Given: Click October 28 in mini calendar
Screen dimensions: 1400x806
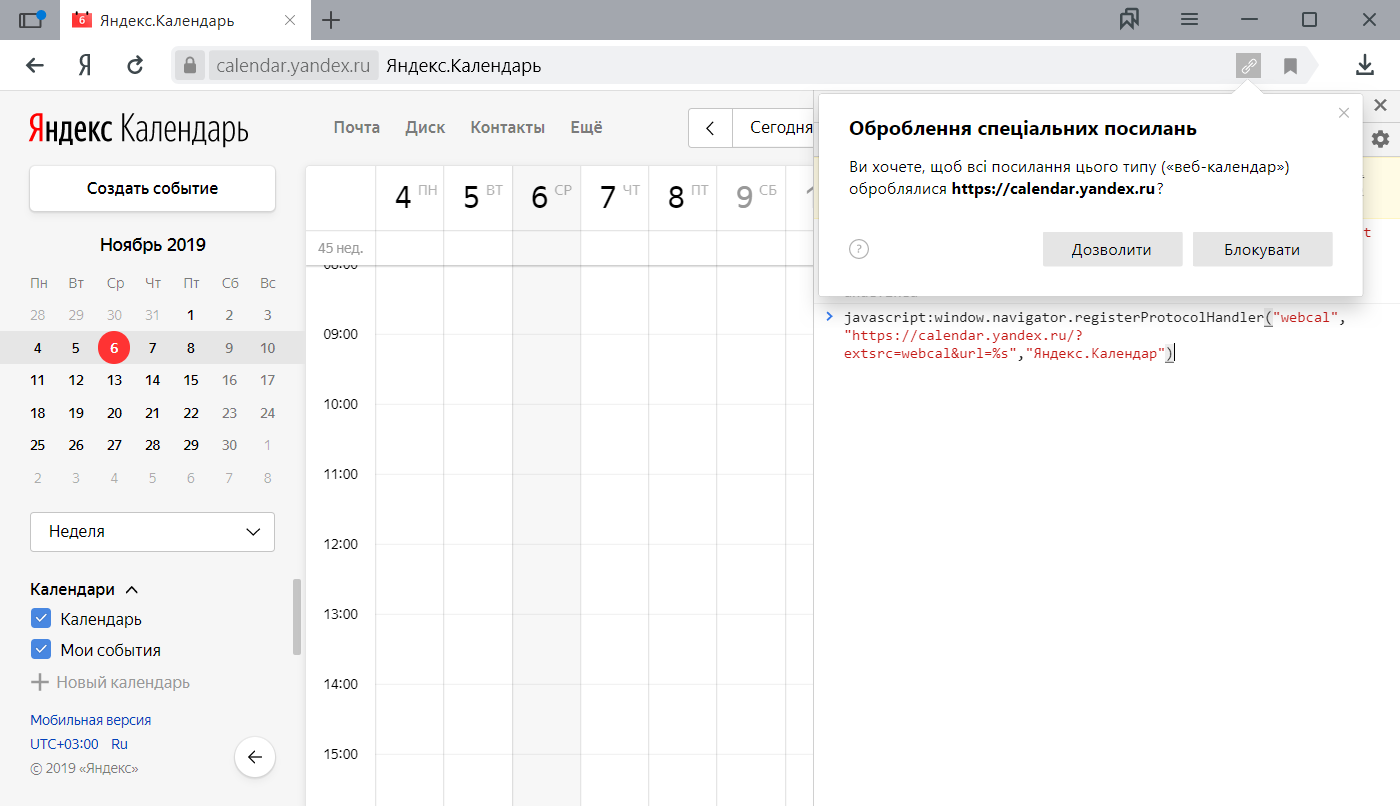Looking at the screenshot, I should [x=38, y=315].
